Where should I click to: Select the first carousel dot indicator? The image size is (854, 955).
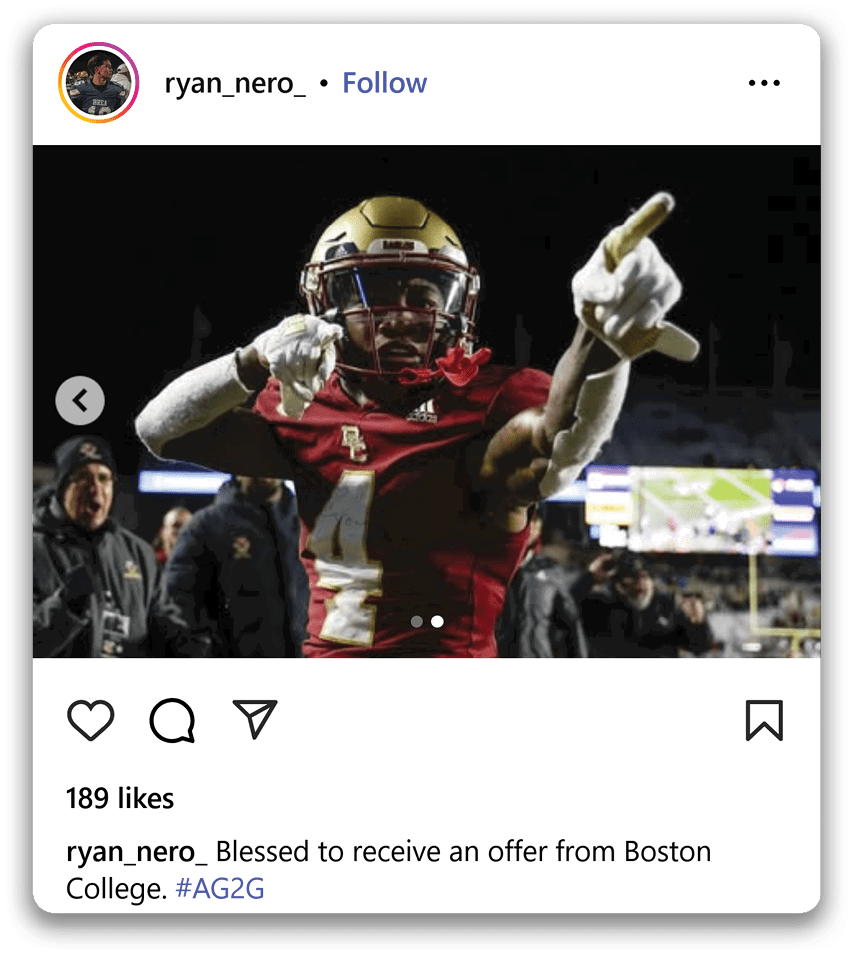tap(417, 621)
